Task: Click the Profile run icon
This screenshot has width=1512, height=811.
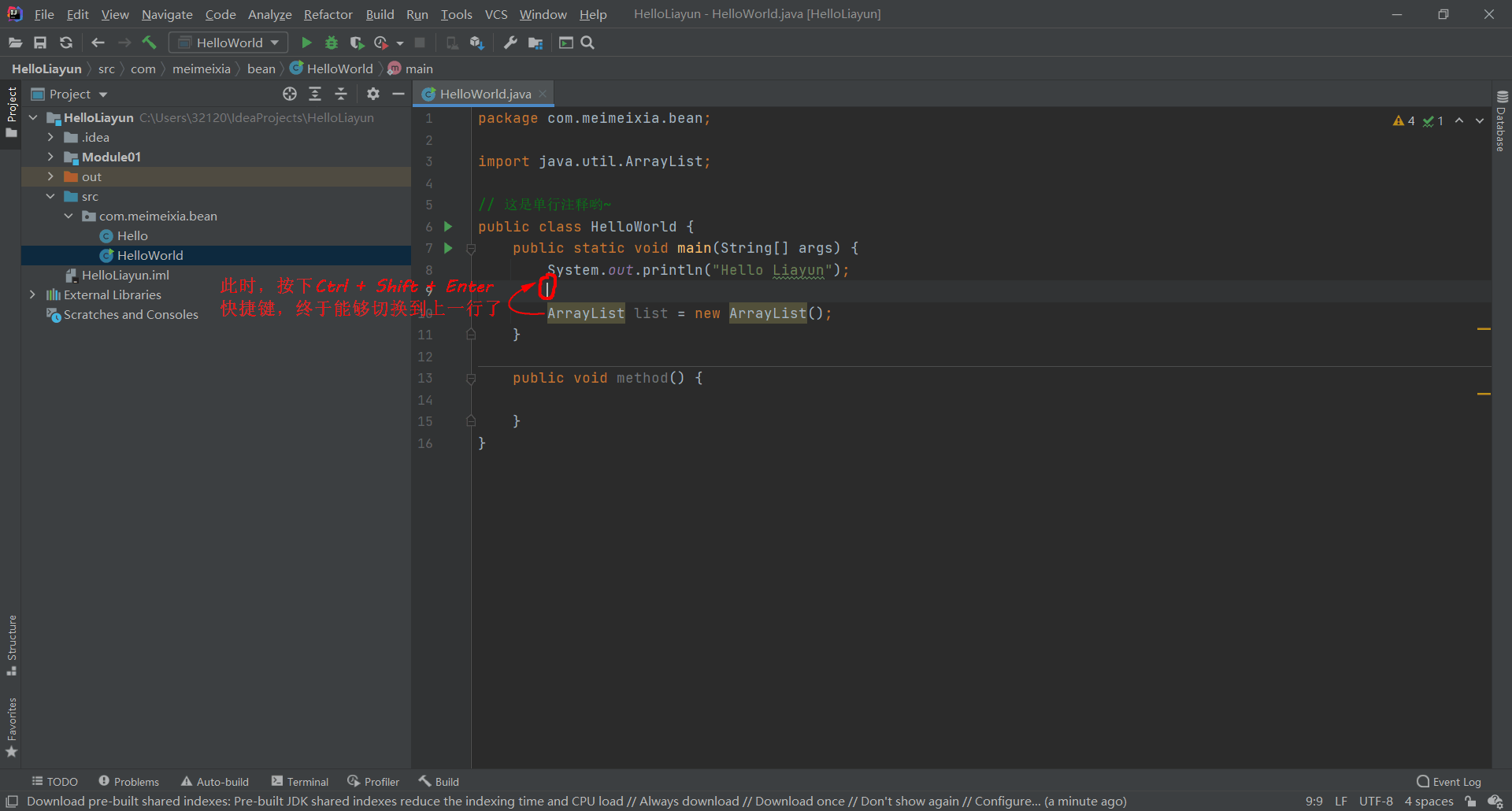Action: [x=382, y=43]
